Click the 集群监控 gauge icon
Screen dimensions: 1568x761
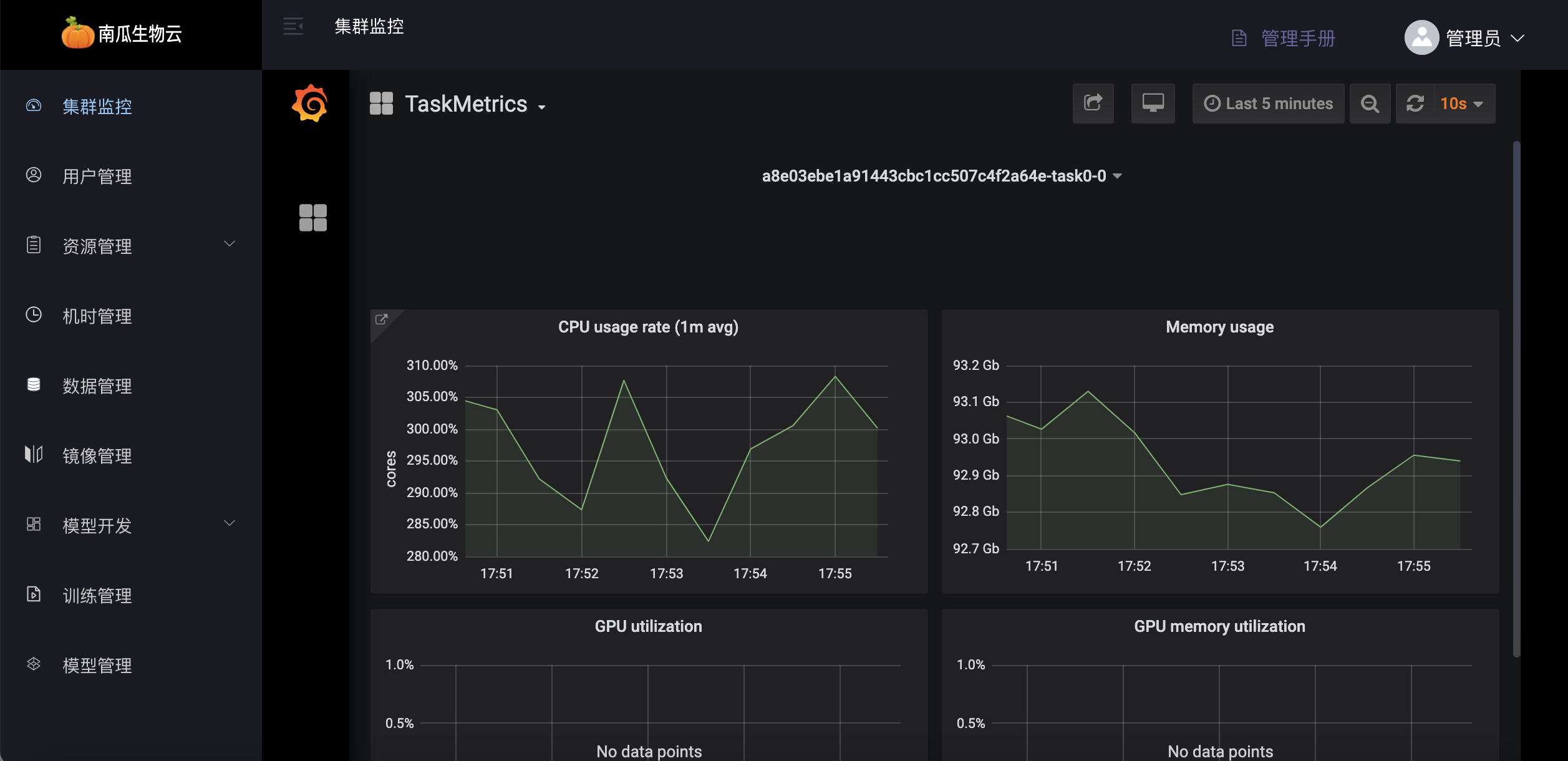point(34,105)
